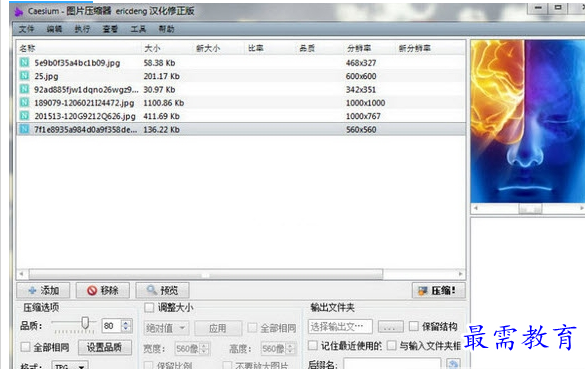Viewport: 585px width, 369px height.
Task: Select file 25.jpg in the list
Action: click(46, 76)
